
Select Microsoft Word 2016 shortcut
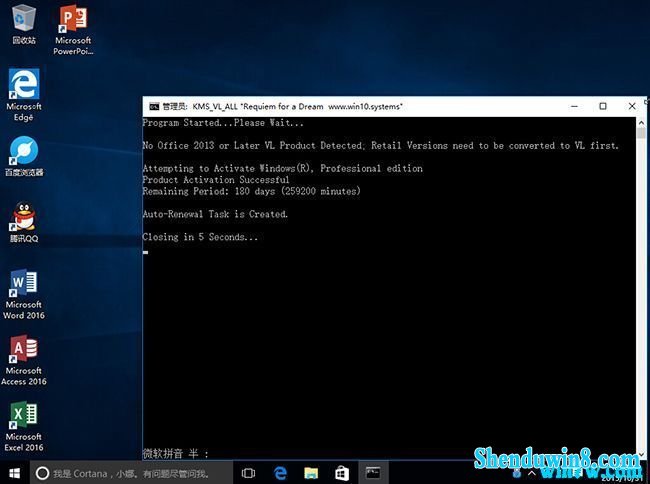pyautogui.click(x=24, y=294)
